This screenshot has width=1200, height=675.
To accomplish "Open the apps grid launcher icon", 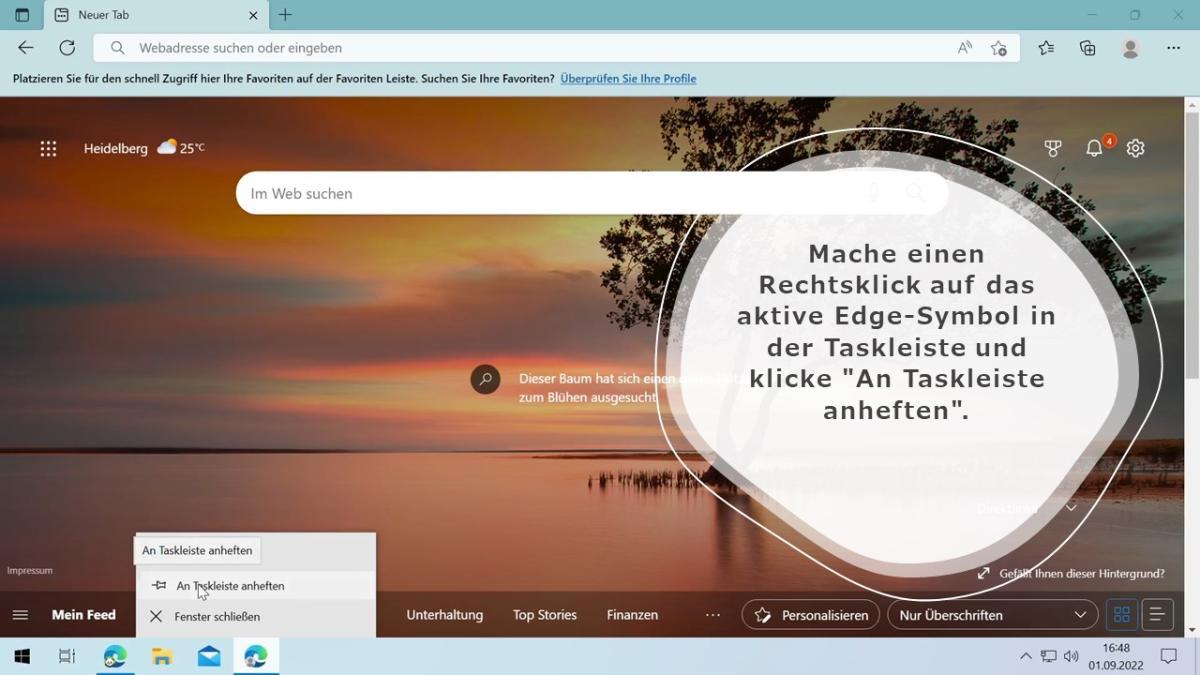I will pos(48,148).
